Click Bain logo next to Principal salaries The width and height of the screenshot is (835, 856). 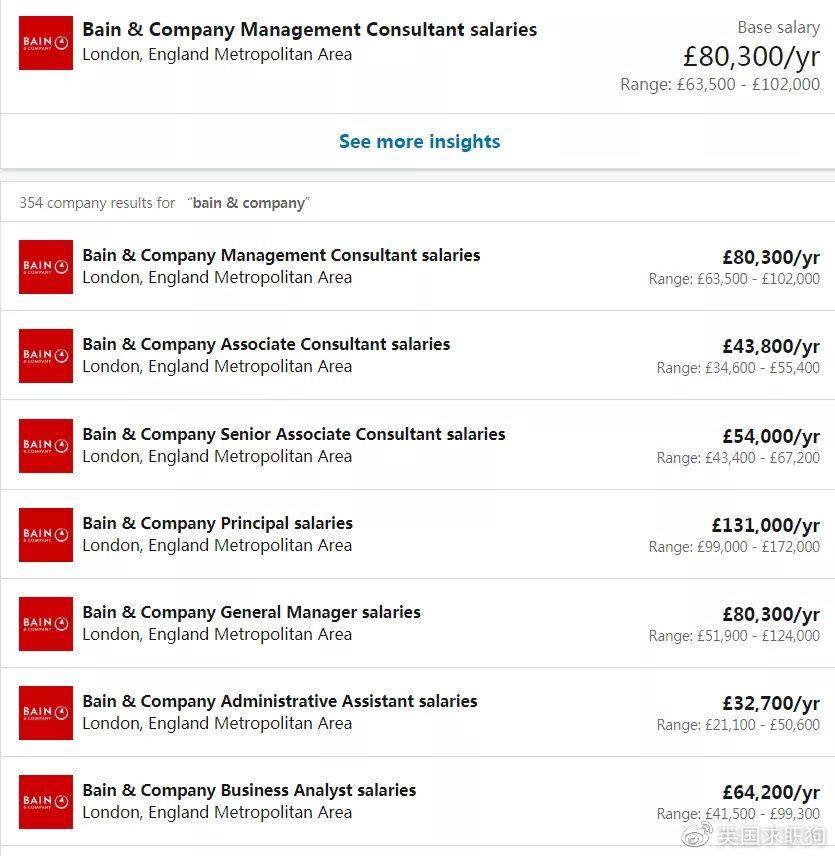(x=46, y=535)
